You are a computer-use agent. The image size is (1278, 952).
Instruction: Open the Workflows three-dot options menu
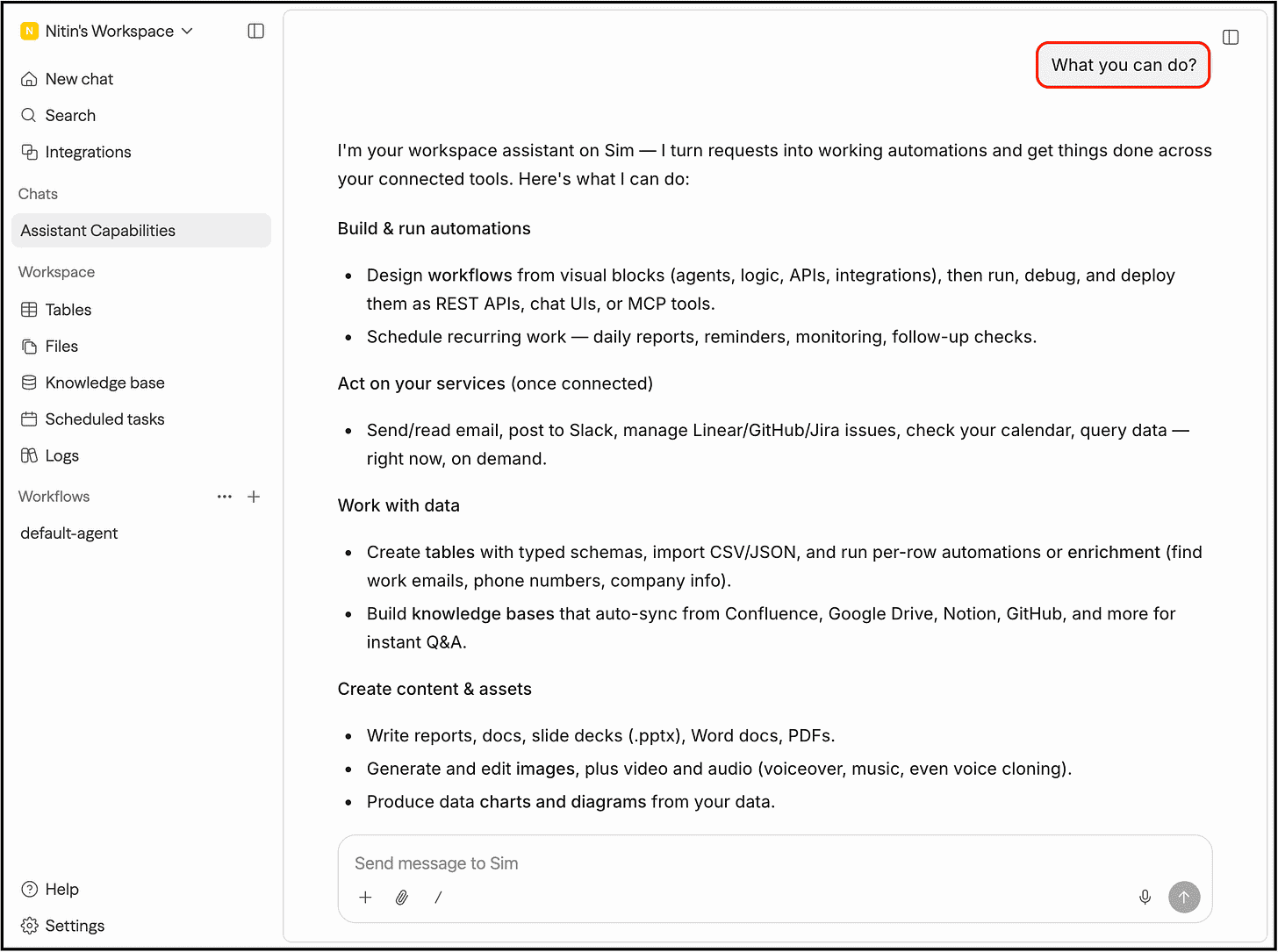[225, 497]
